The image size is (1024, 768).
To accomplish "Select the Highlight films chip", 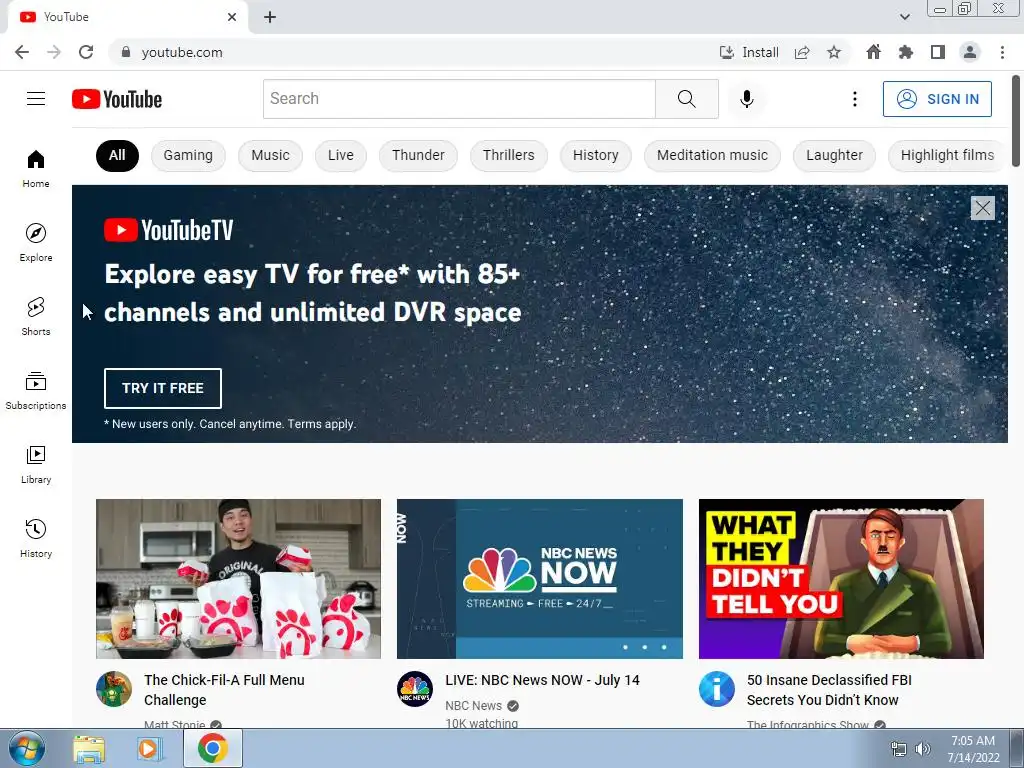I will (x=947, y=155).
